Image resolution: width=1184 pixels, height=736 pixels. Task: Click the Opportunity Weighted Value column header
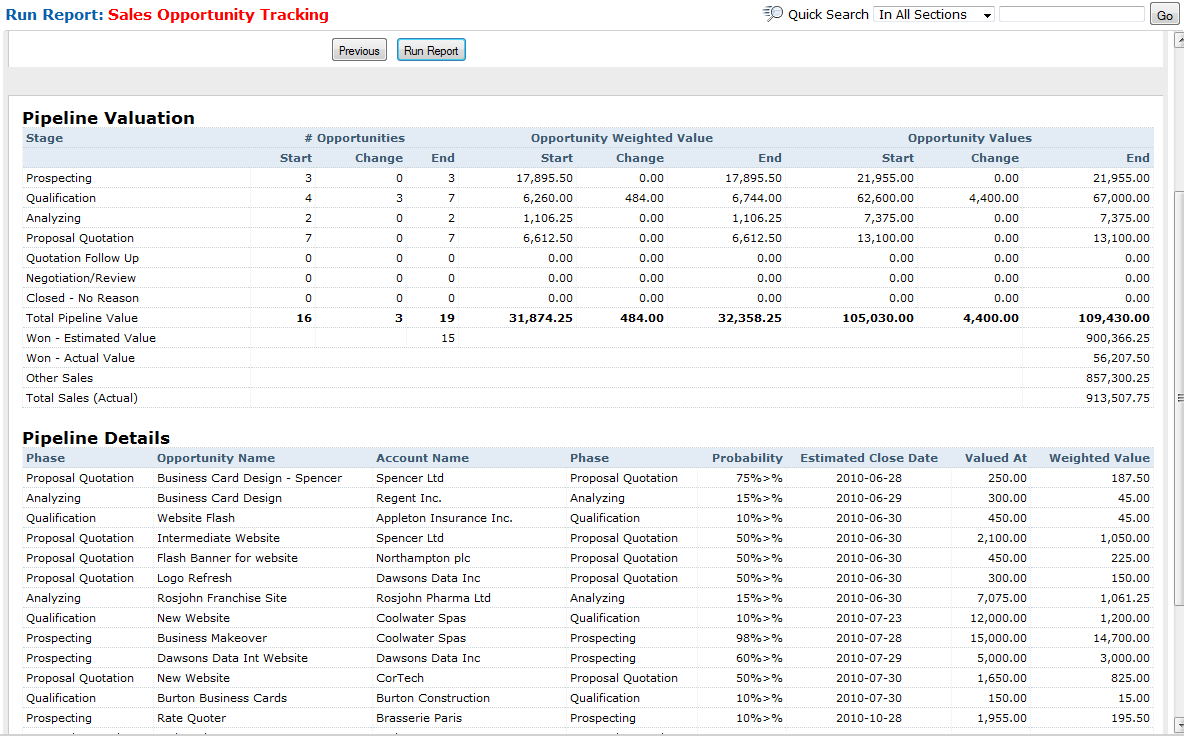621,138
